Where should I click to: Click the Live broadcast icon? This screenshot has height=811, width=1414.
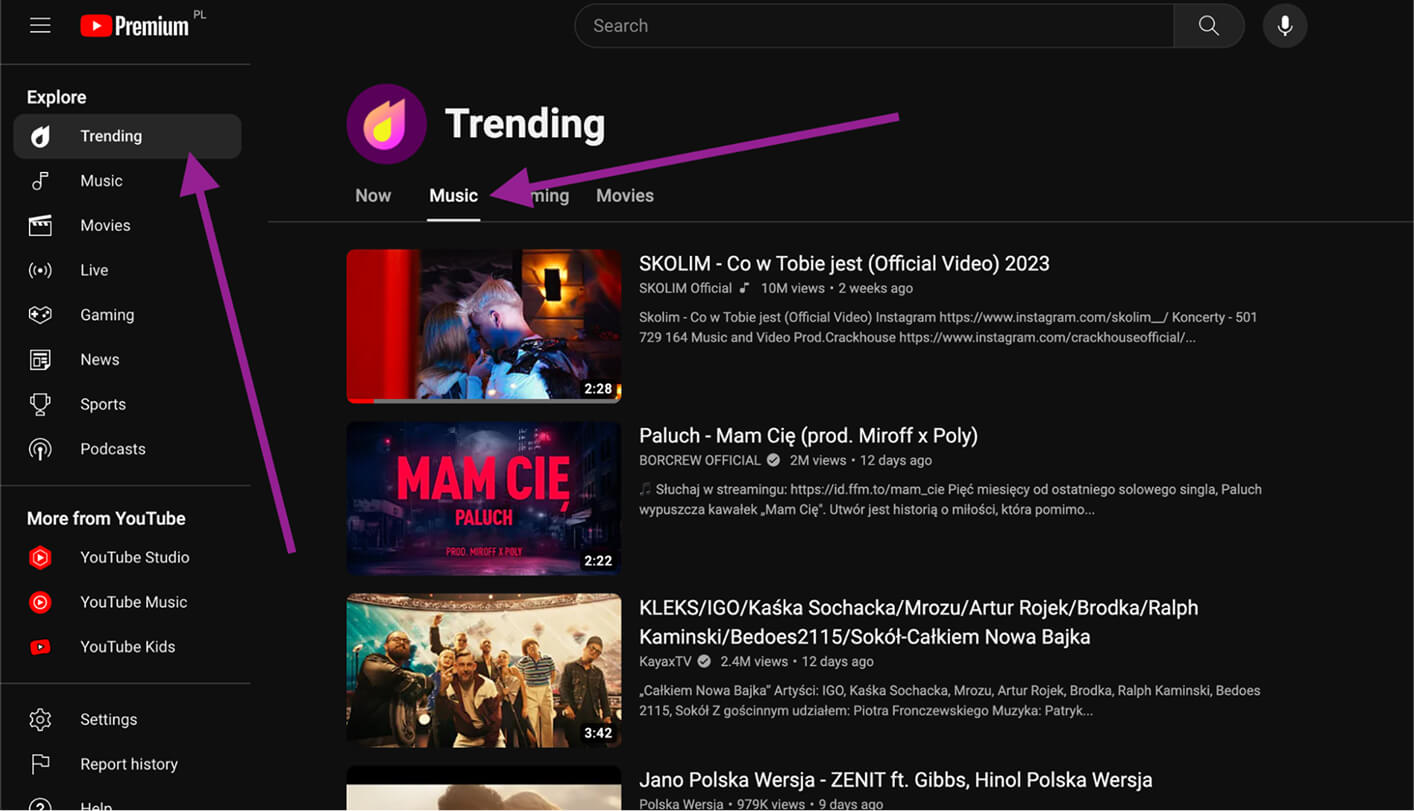pos(40,270)
